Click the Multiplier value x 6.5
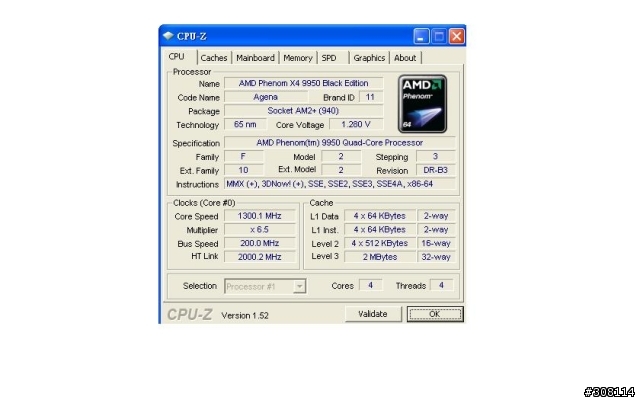640x400 pixels. (260, 230)
